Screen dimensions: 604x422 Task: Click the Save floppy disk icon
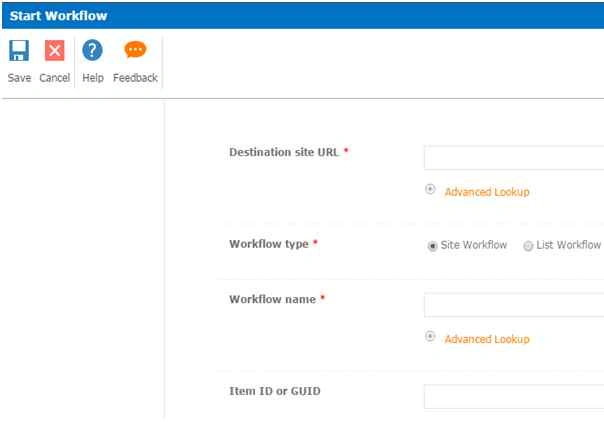(x=19, y=50)
